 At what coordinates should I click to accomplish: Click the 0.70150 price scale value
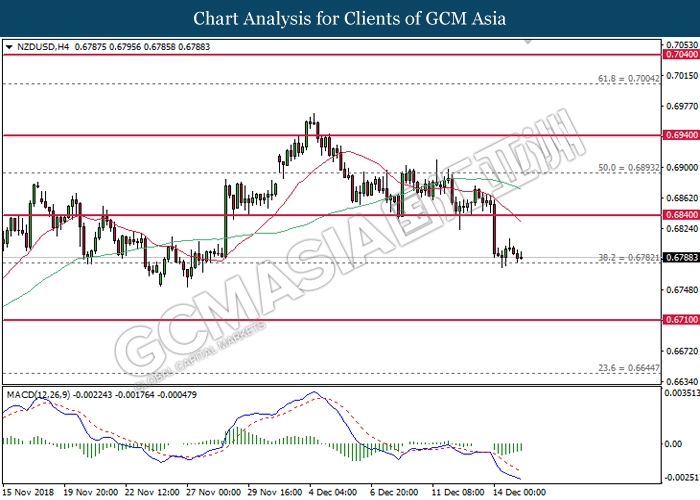682,75
